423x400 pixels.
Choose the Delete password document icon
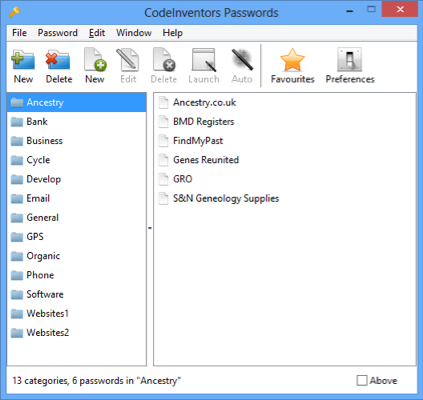pos(164,60)
